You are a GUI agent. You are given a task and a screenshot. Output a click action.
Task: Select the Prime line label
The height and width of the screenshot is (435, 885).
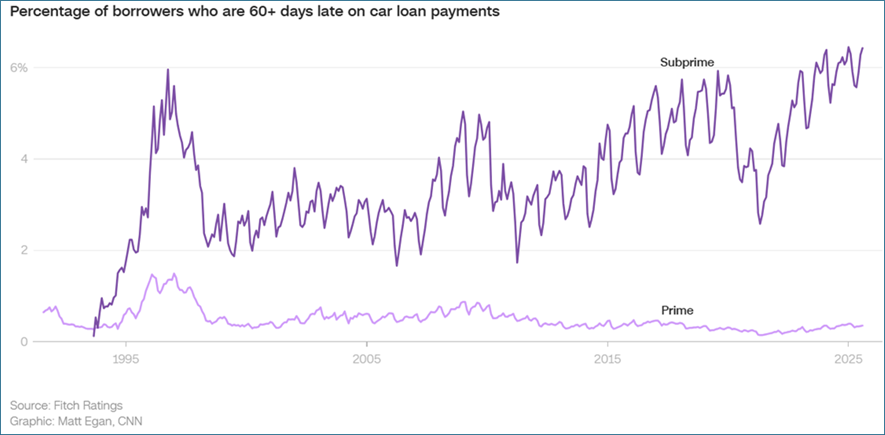tap(677, 310)
